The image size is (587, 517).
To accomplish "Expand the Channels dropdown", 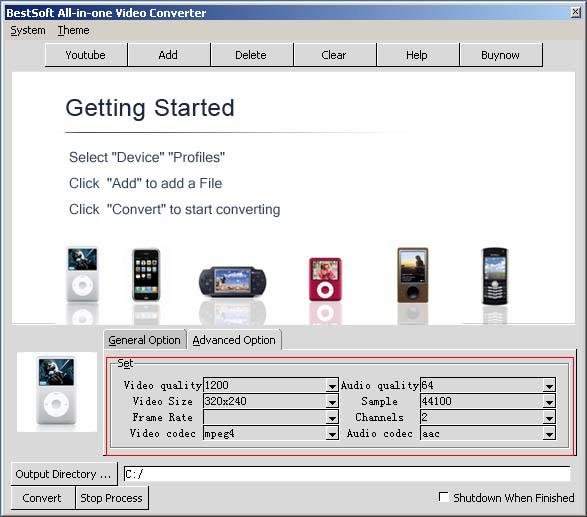I will point(549,417).
